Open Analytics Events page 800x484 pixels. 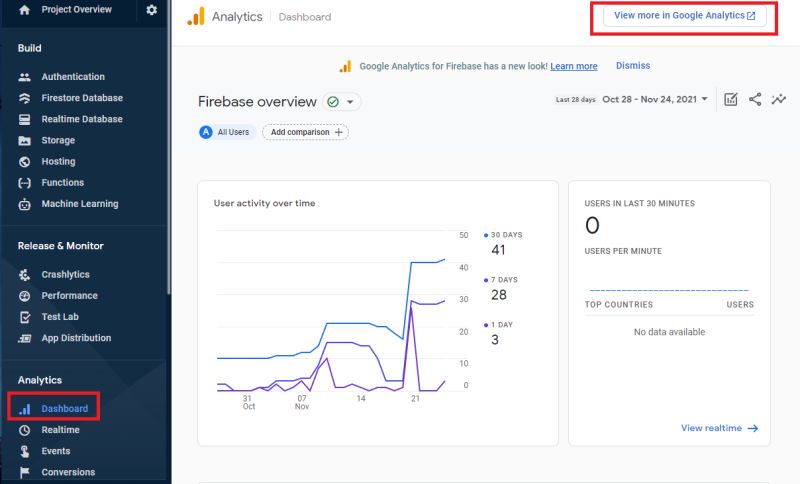click(56, 451)
